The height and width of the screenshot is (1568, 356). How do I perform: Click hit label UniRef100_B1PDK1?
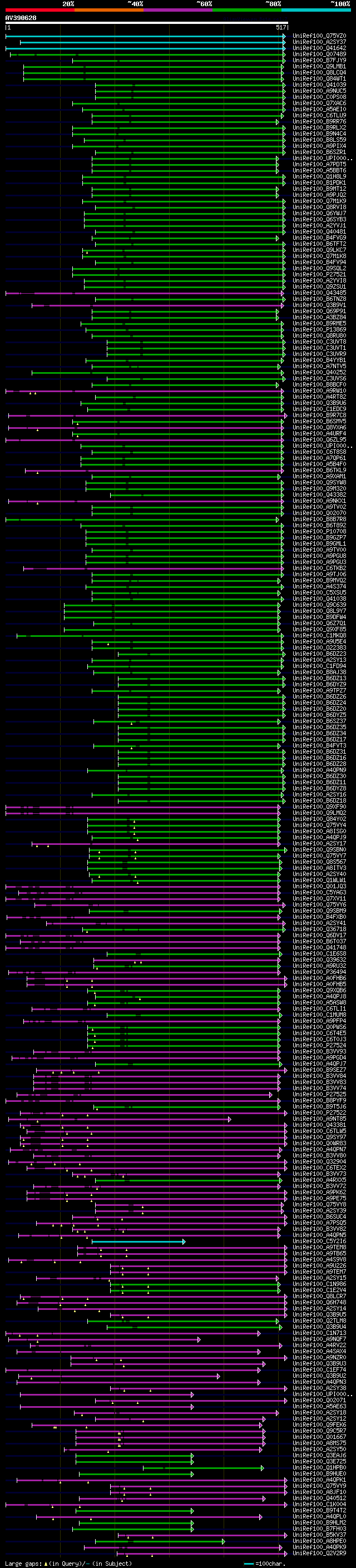(319, 182)
